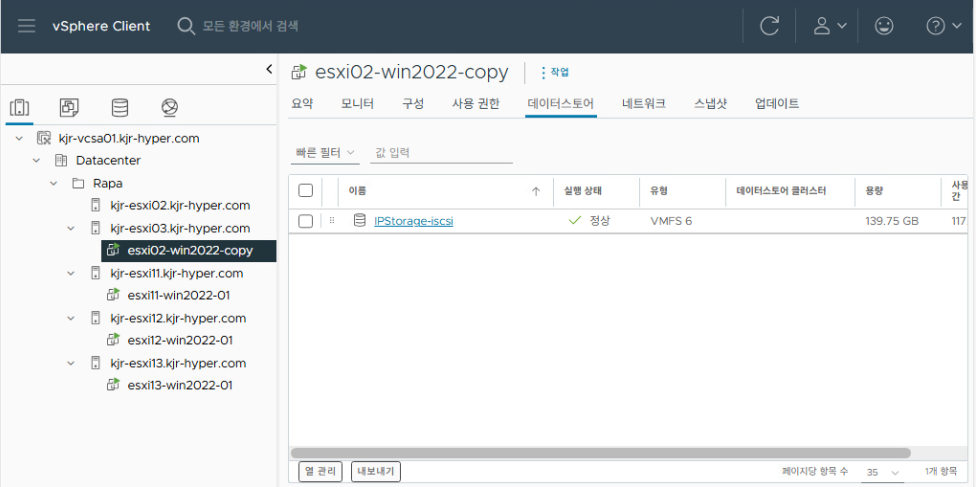This screenshot has height=487, width=976.
Task: Click the 139.75 GB capacity cell
Action: [x=892, y=221]
